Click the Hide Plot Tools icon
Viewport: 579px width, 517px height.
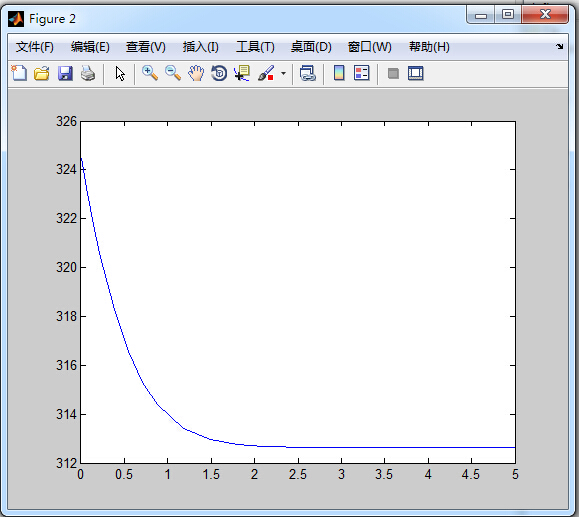click(x=393, y=73)
